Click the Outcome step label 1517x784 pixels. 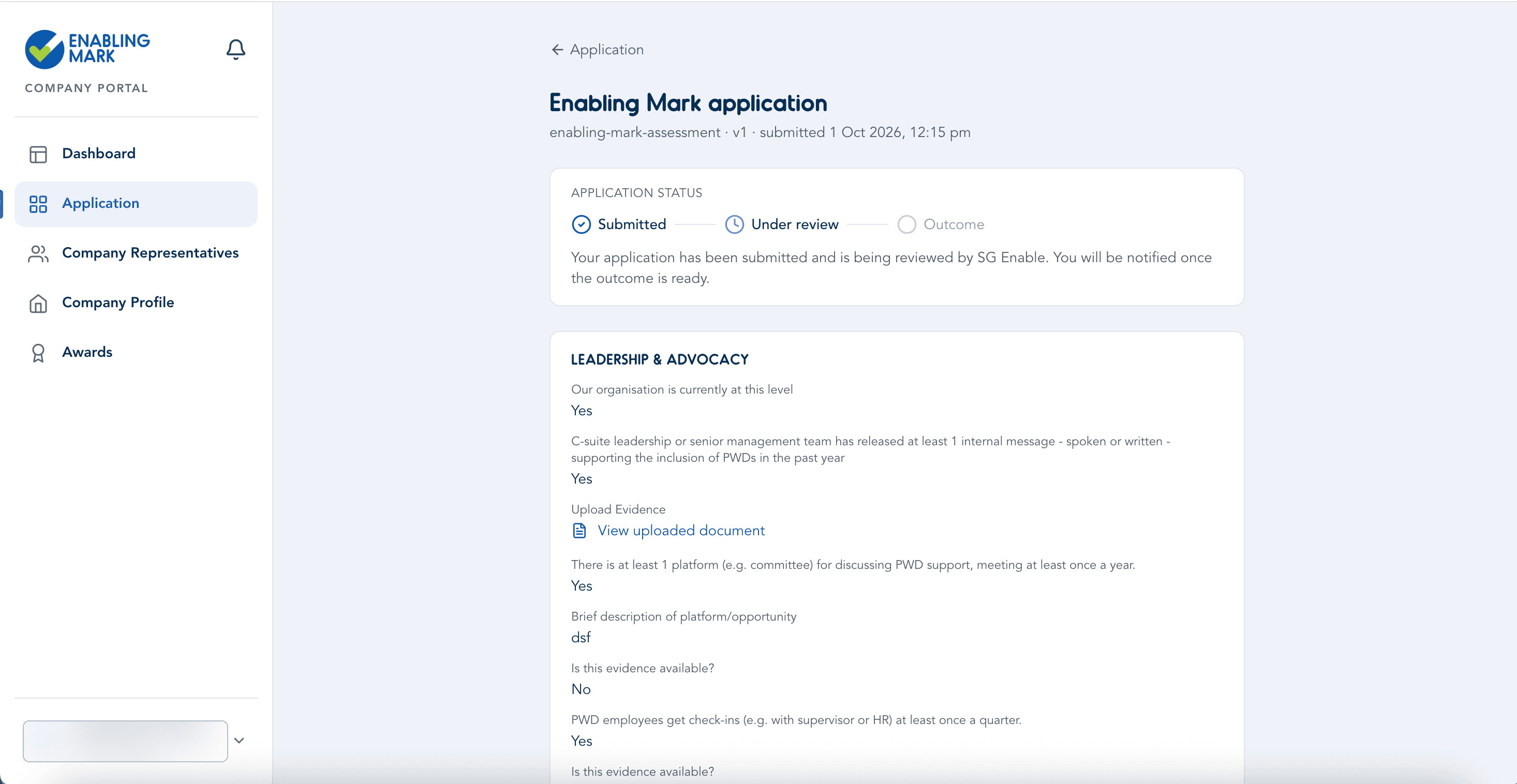(954, 224)
